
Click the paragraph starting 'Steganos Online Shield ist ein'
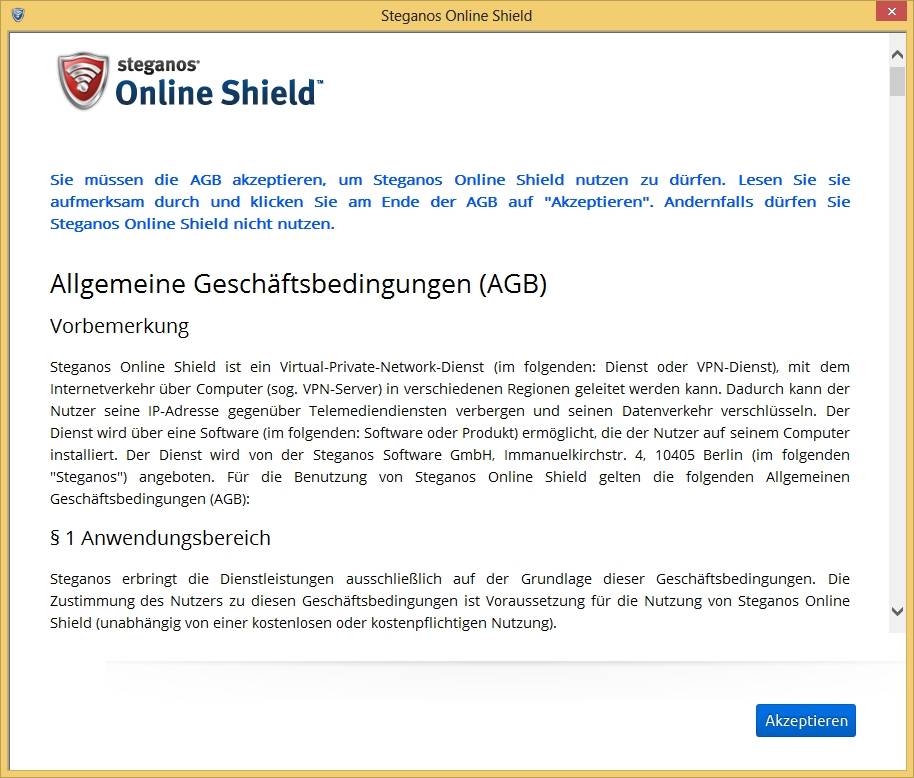click(x=450, y=432)
